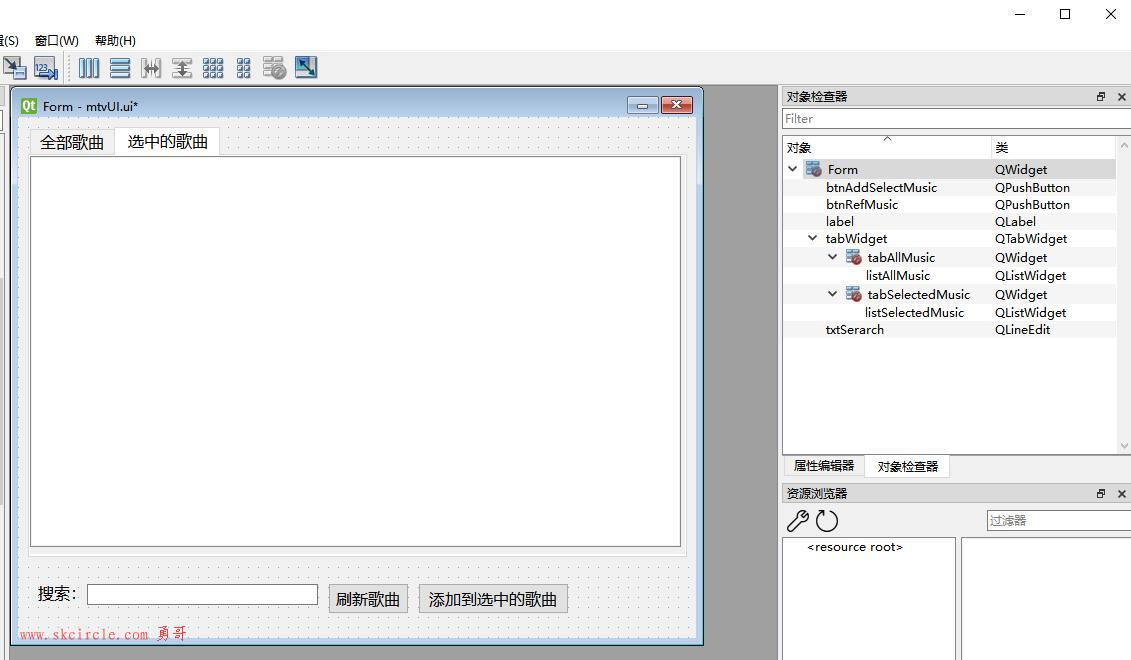Click Lay Out Vertically in Splitter icon
Screen dimensions: 1131x660
(182, 68)
